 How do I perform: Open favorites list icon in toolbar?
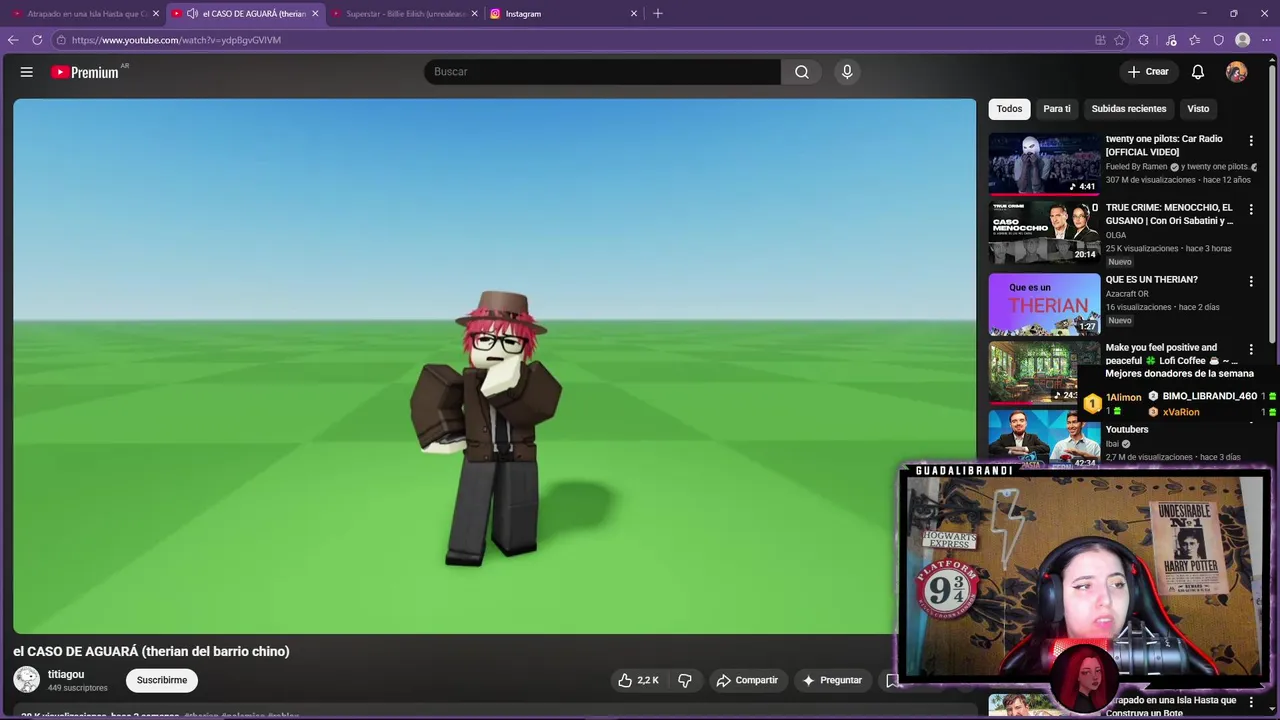pos(1195,40)
